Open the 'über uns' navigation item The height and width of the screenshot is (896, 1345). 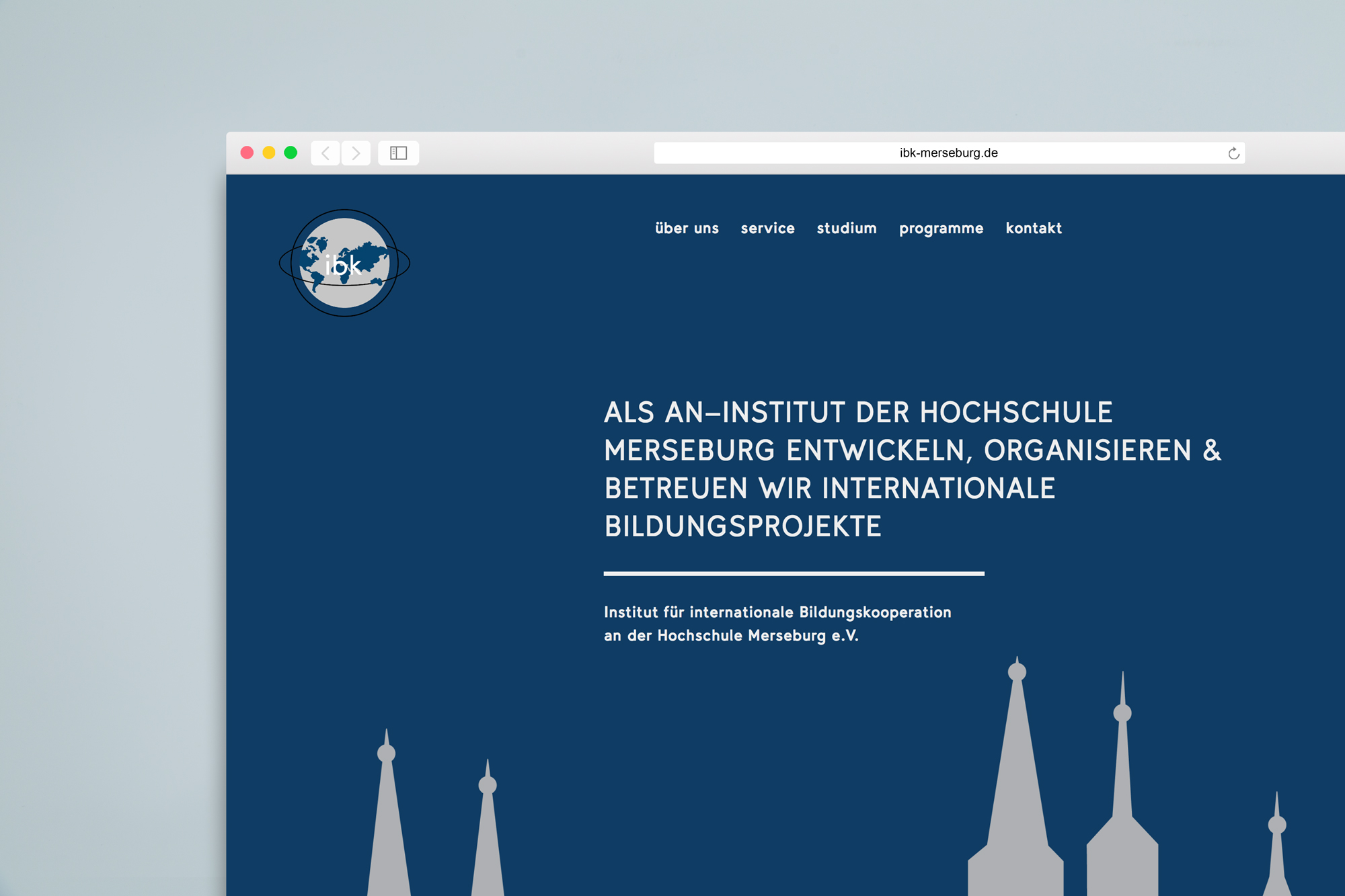687,229
